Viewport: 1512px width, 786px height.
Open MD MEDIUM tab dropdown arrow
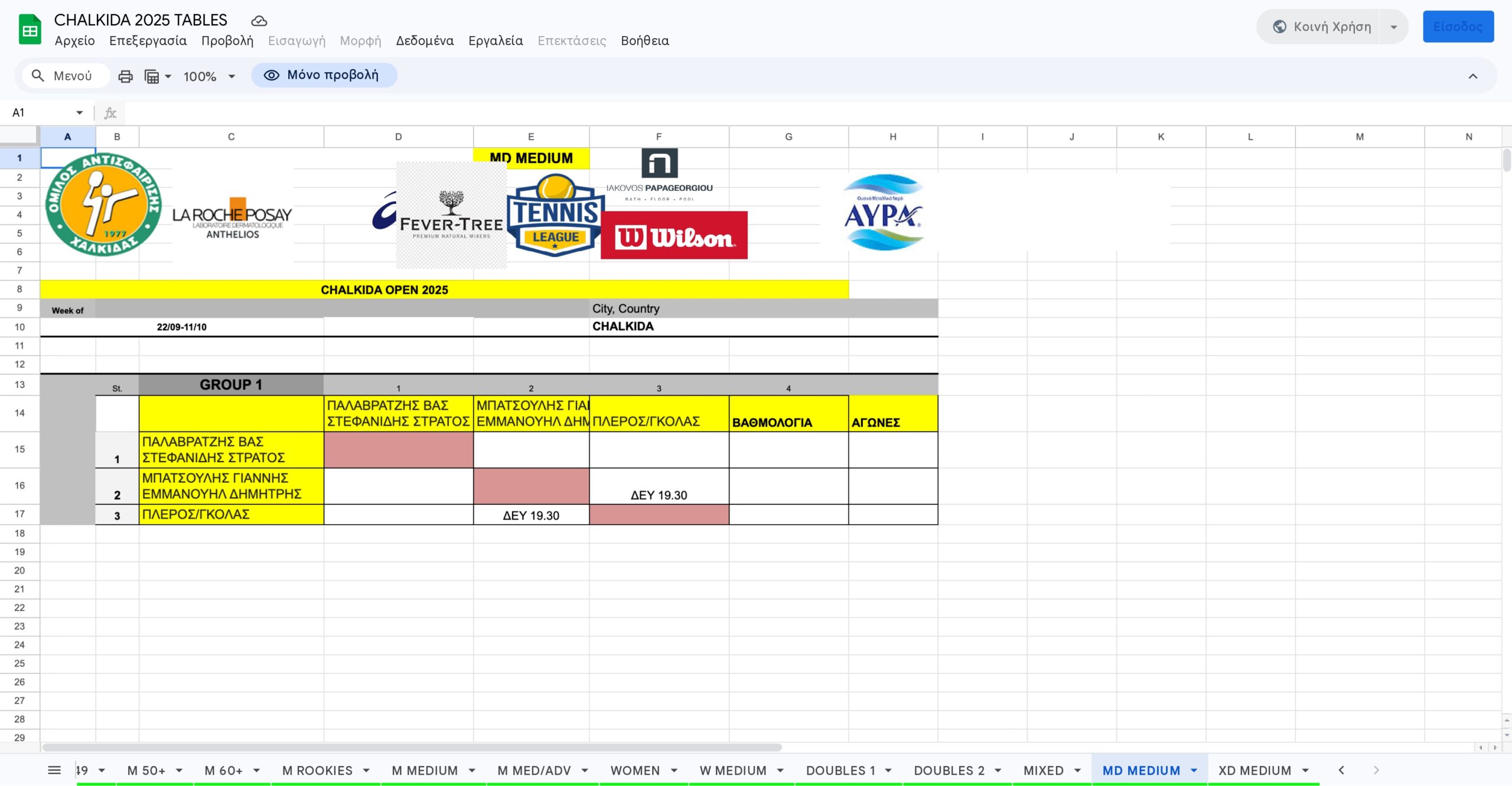[x=1194, y=770]
